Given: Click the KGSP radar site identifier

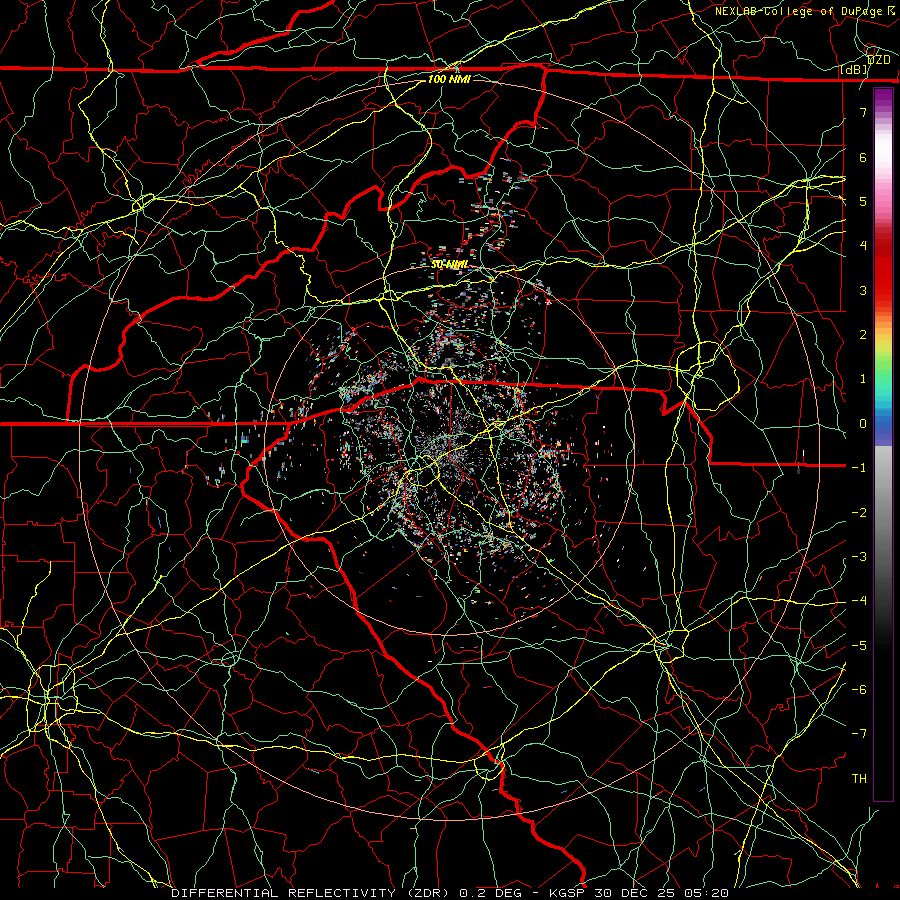Looking at the screenshot, I should (568, 893).
